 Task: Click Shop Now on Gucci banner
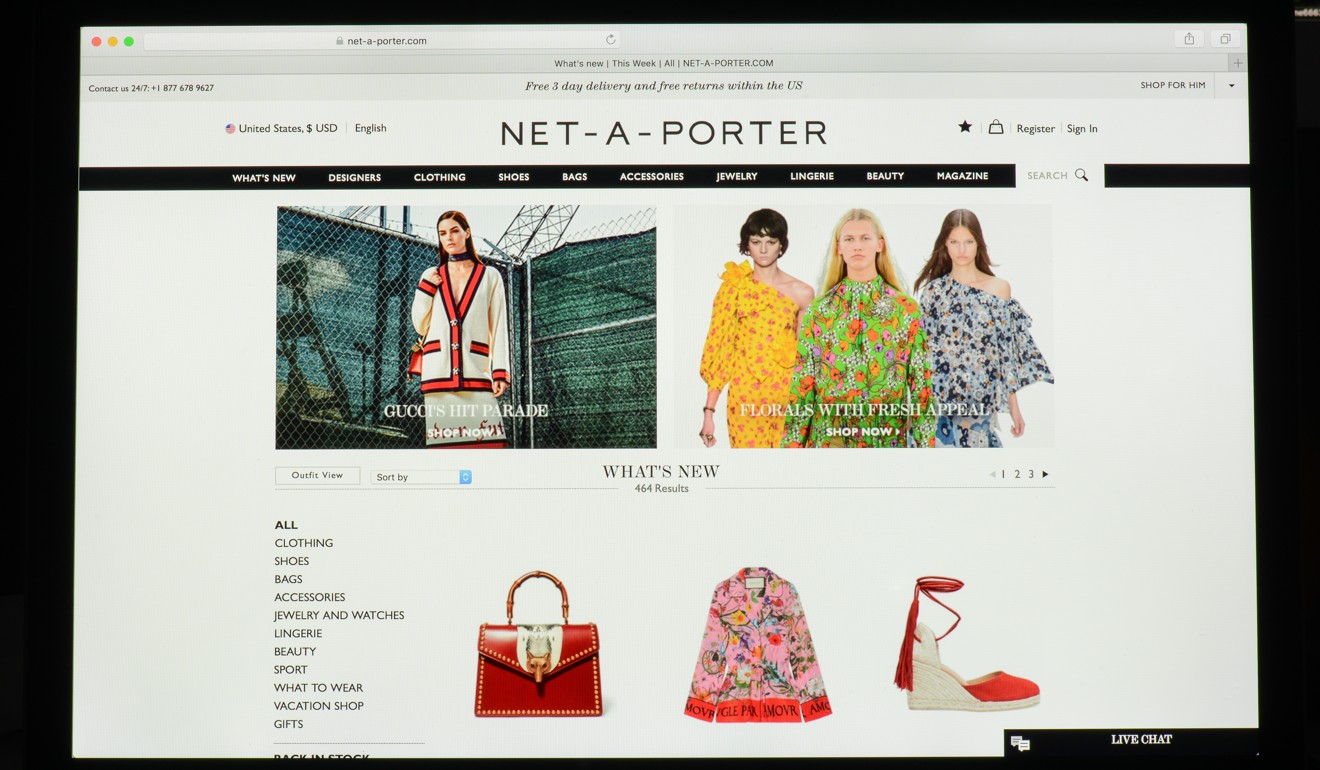pos(463,433)
